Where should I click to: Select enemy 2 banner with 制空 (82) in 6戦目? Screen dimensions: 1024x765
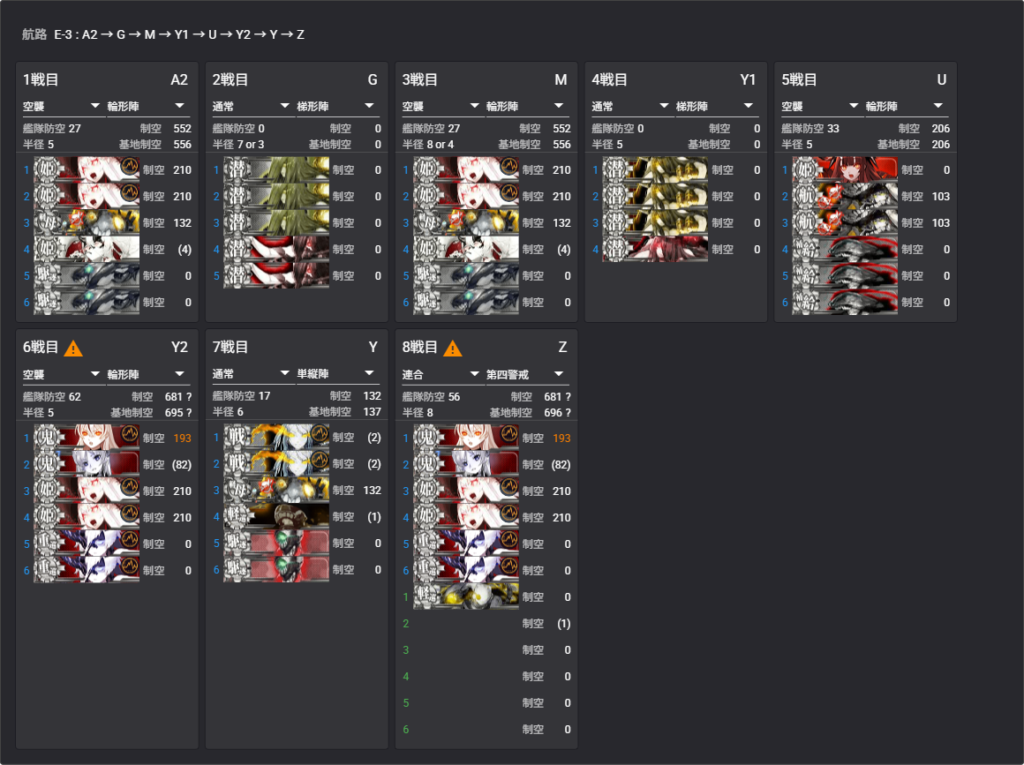(87, 464)
